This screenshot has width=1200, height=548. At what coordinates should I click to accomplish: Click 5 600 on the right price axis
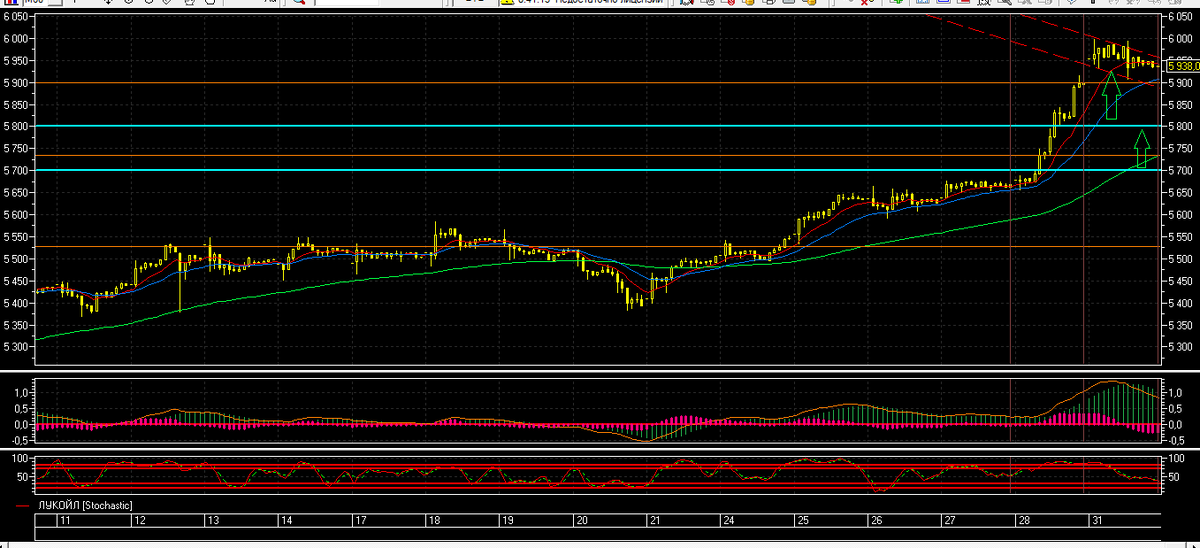click(x=1180, y=215)
